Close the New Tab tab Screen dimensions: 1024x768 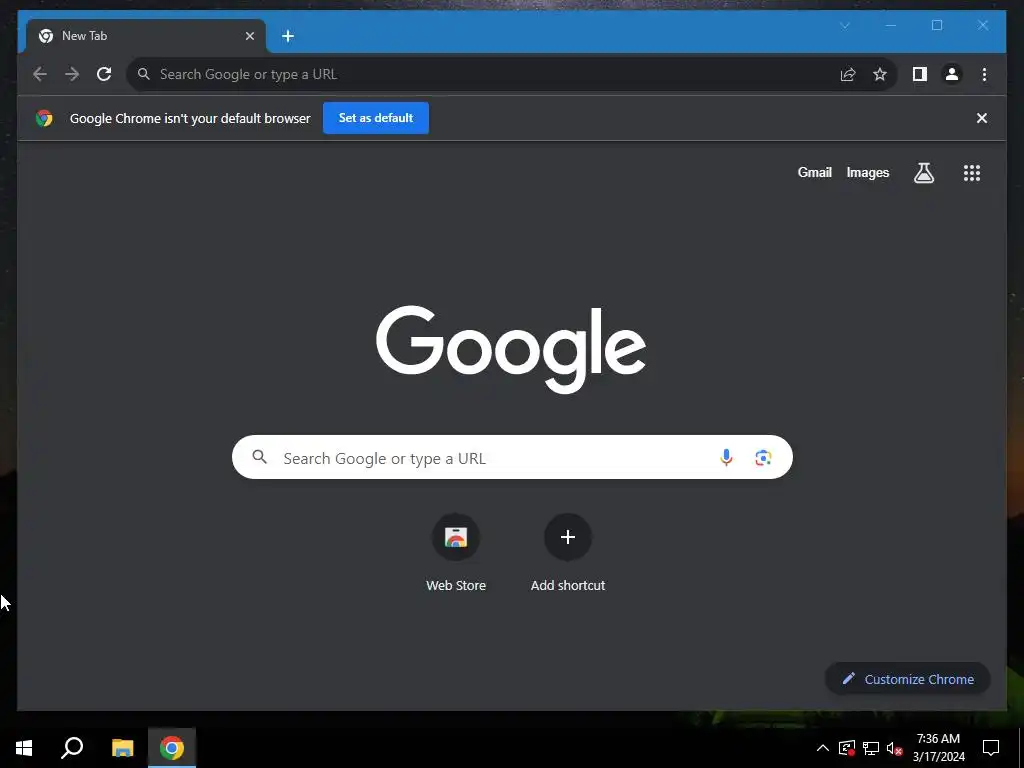coord(249,36)
